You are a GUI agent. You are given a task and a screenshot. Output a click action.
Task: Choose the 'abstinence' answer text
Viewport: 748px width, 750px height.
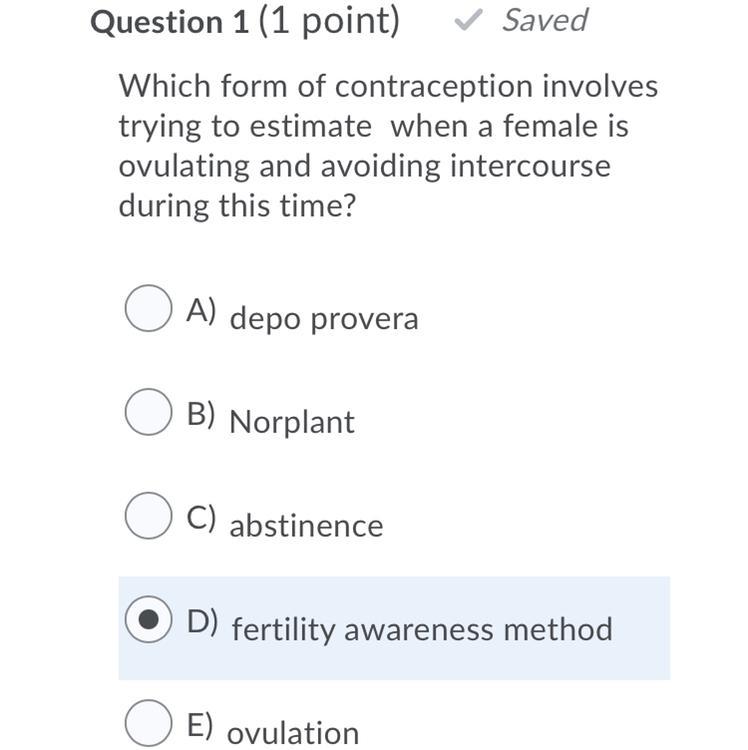pos(306,526)
